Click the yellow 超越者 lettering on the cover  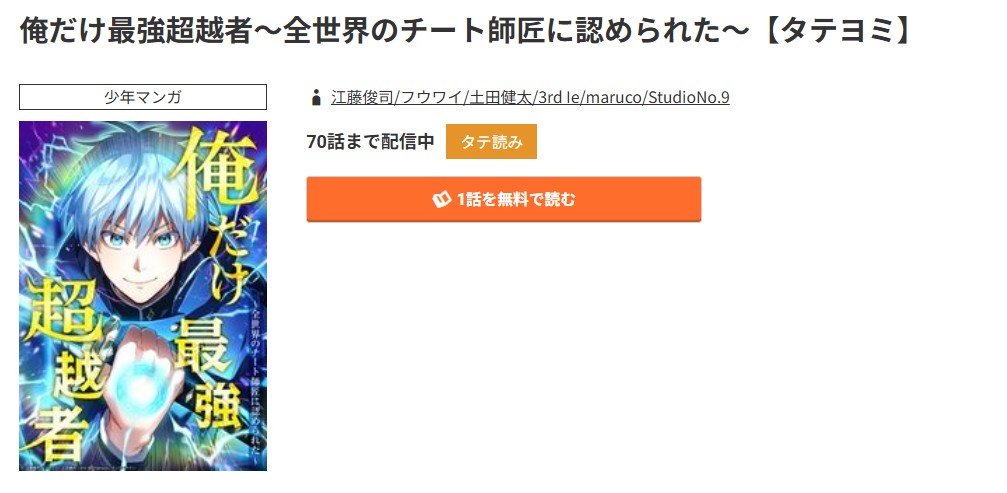(64, 372)
